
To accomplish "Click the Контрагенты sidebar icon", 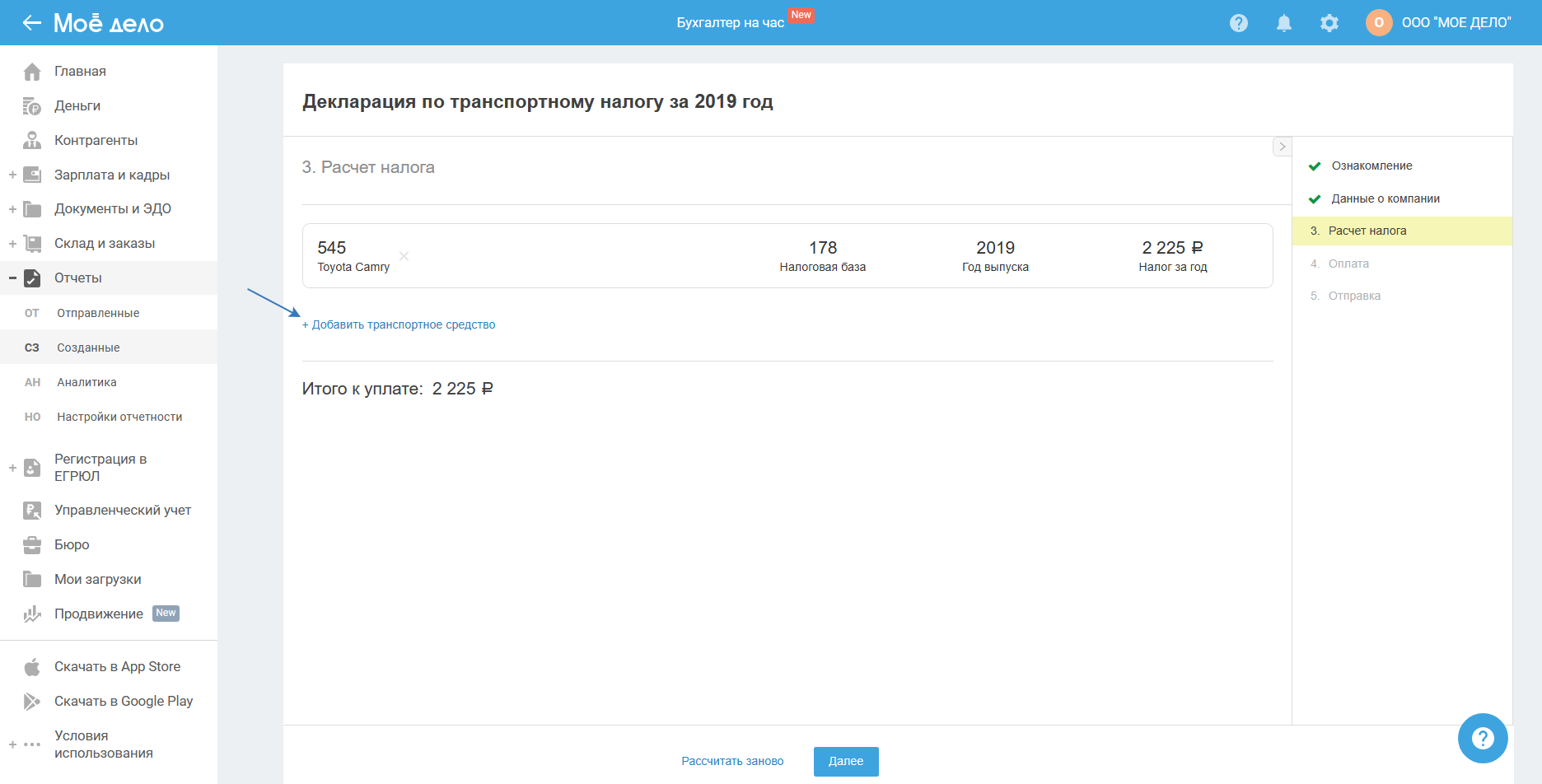I will (32, 141).
